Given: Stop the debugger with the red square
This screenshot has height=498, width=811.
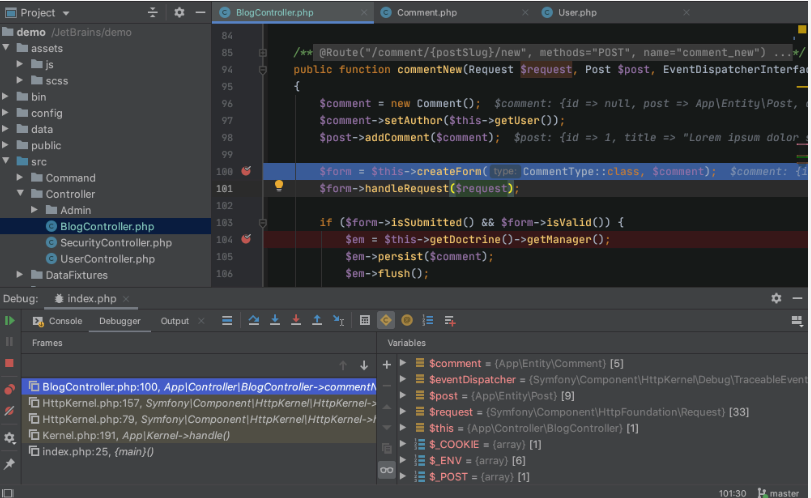Looking at the screenshot, I should [x=9, y=363].
